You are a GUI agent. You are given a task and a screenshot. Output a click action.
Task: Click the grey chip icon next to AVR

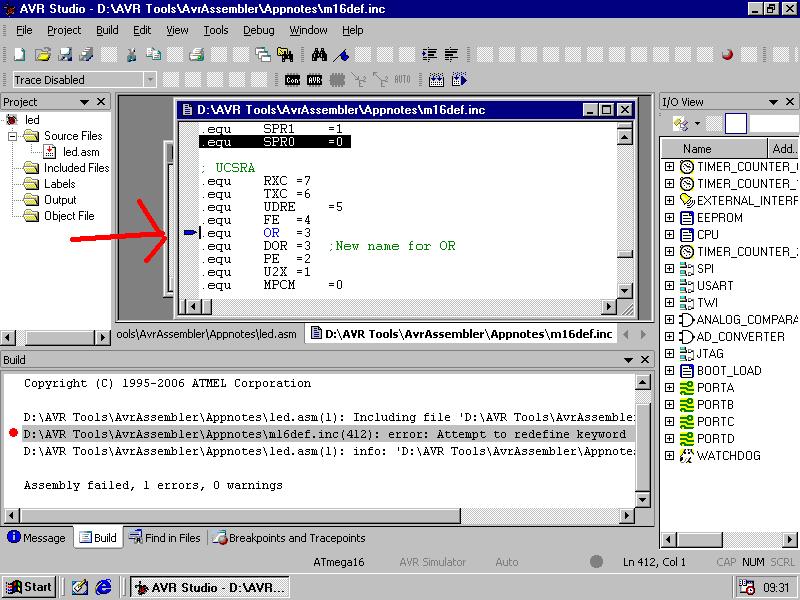[337, 80]
